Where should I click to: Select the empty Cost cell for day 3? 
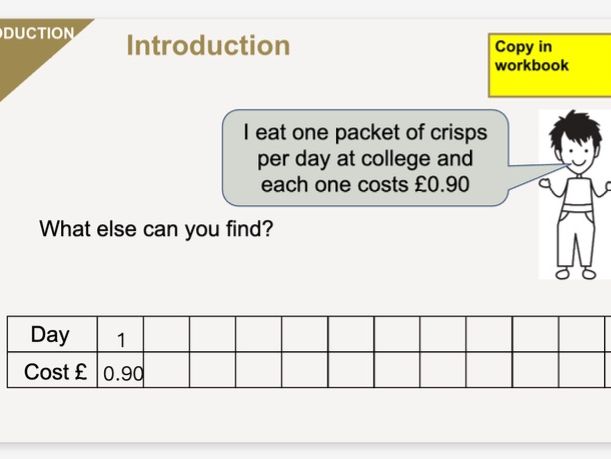tap(213, 371)
